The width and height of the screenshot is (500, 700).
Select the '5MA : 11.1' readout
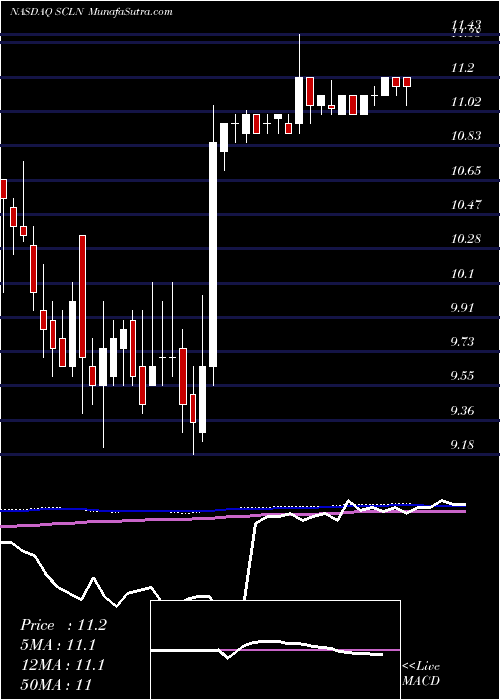pos(58,645)
